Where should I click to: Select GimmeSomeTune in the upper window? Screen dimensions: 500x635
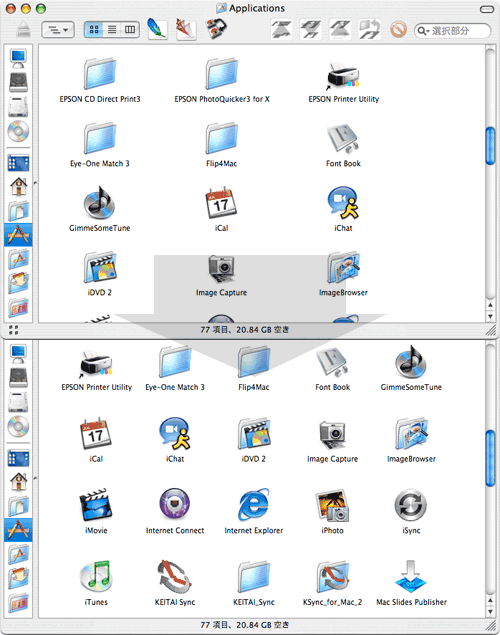point(100,203)
